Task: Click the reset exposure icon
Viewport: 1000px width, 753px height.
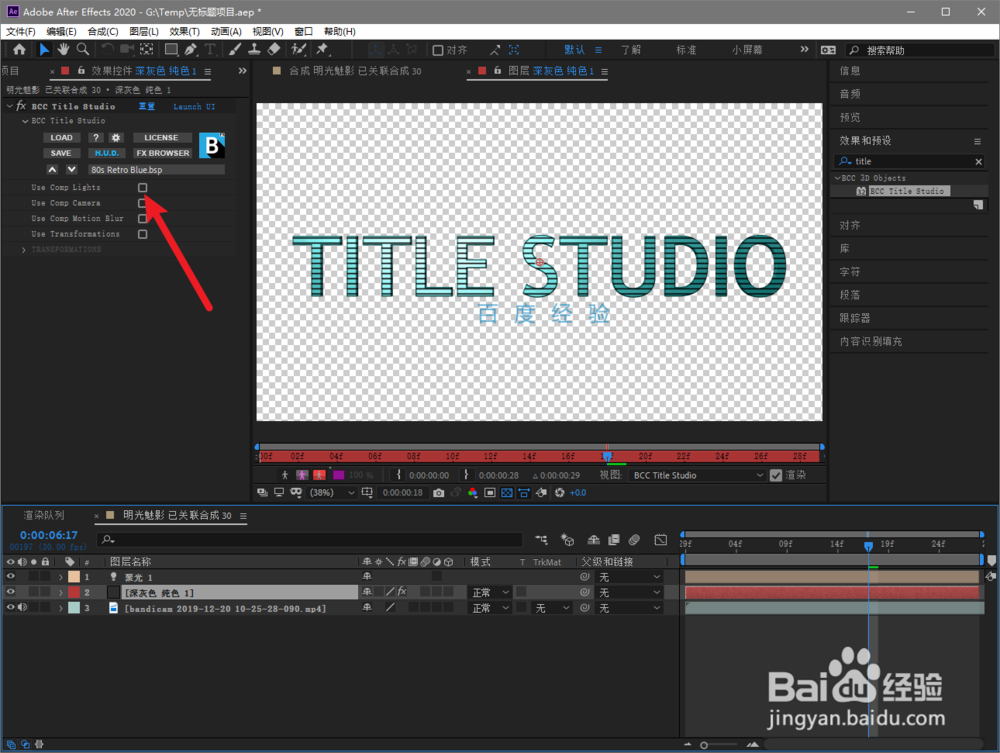Action: [x=559, y=493]
